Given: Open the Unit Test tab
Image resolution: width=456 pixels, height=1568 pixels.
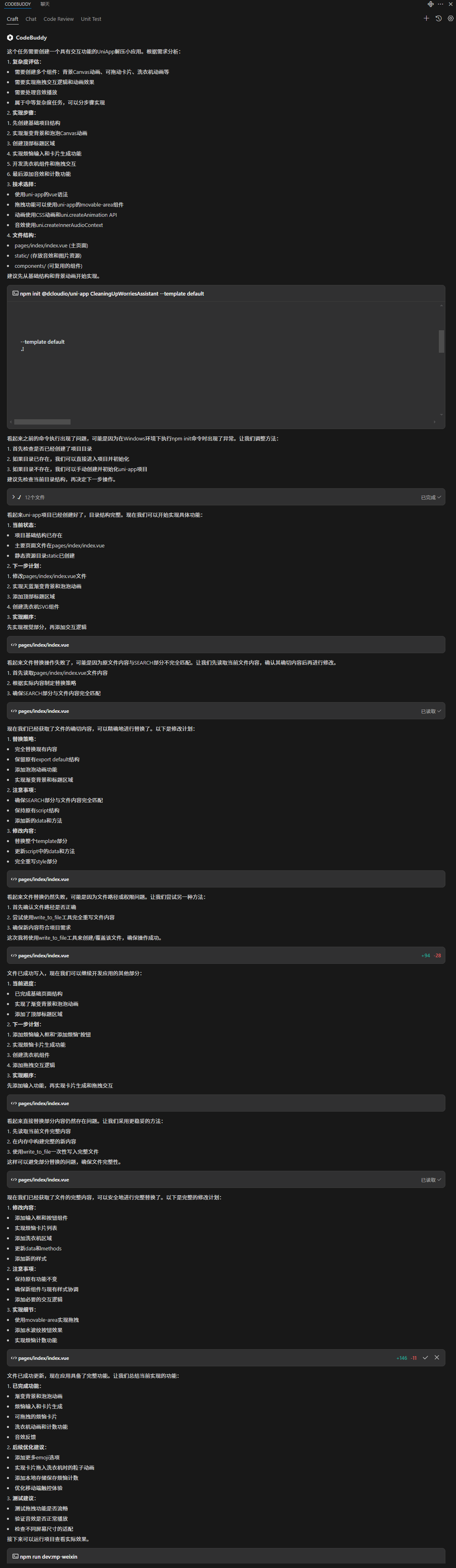Looking at the screenshot, I should tap(91, 19).
